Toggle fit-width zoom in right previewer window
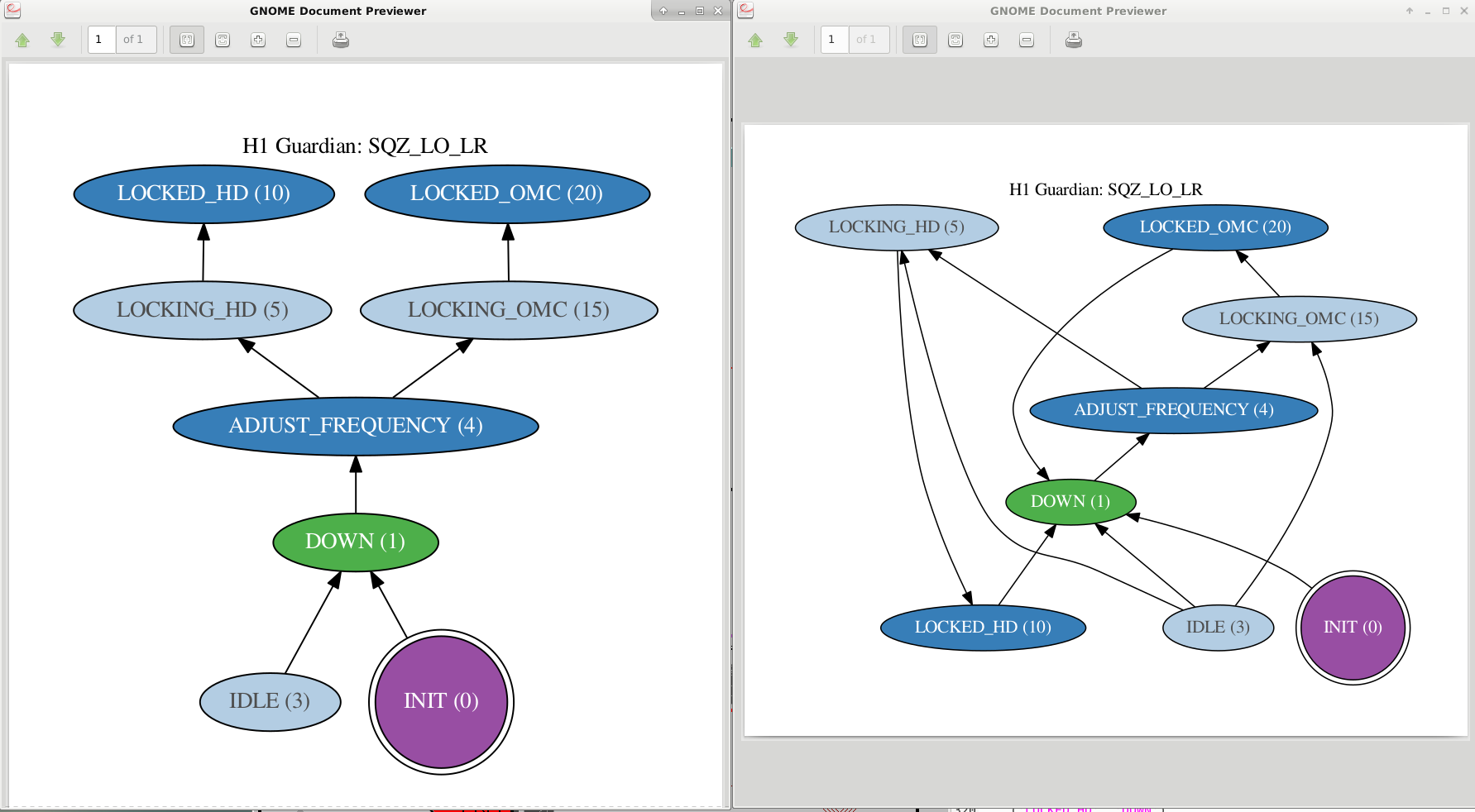The width and height of the screenshot is (1475, 812). (955, 40)
